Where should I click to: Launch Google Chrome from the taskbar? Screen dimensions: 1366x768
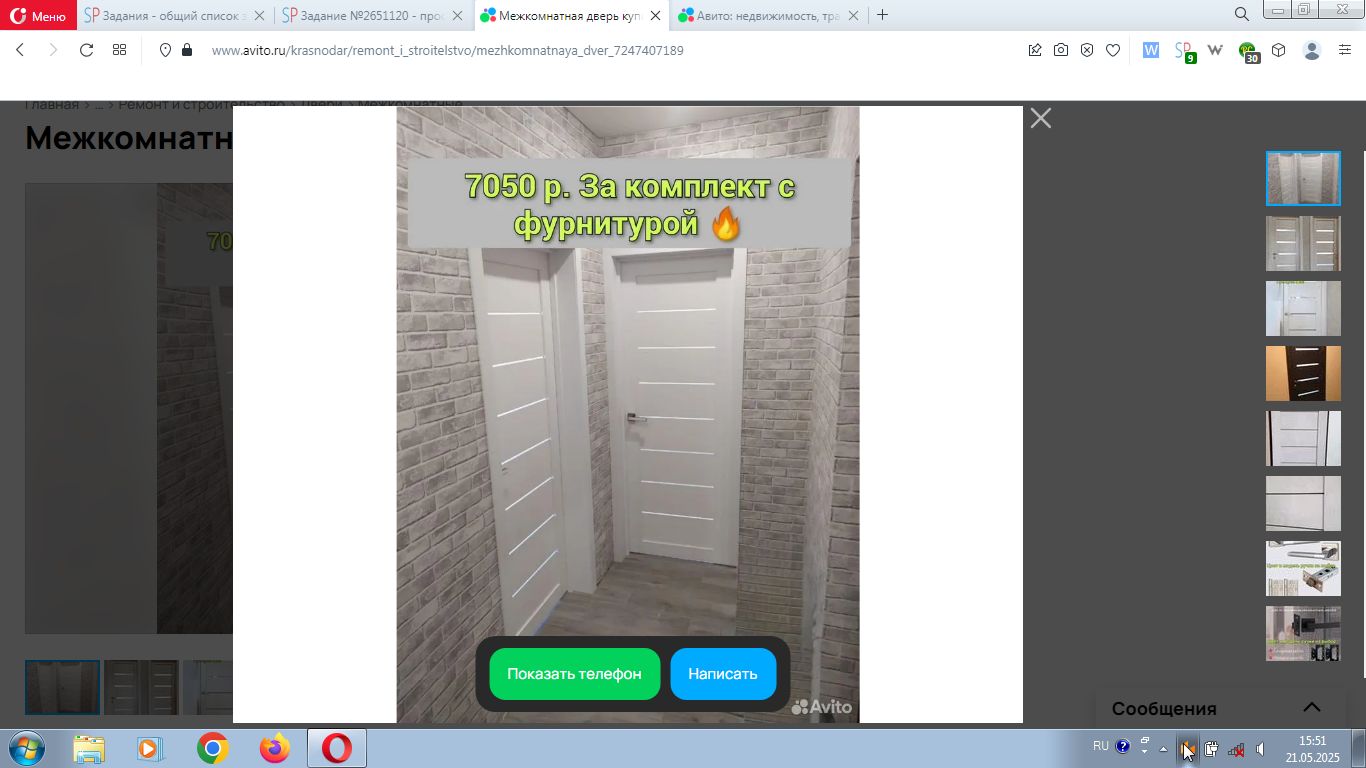point(212,748)
